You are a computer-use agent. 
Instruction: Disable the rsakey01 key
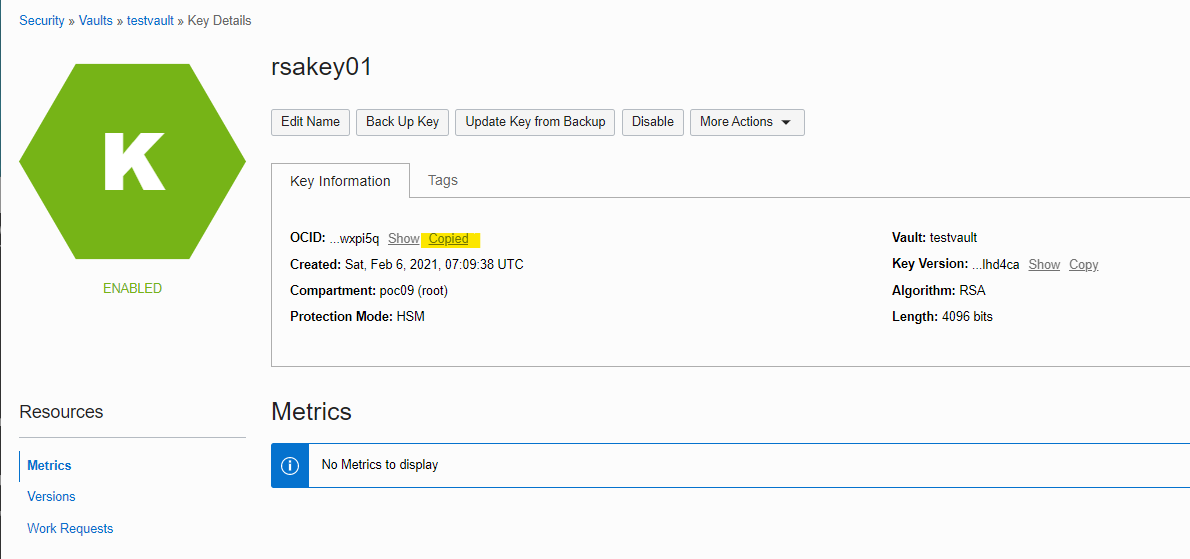click(x=652, y=122)
